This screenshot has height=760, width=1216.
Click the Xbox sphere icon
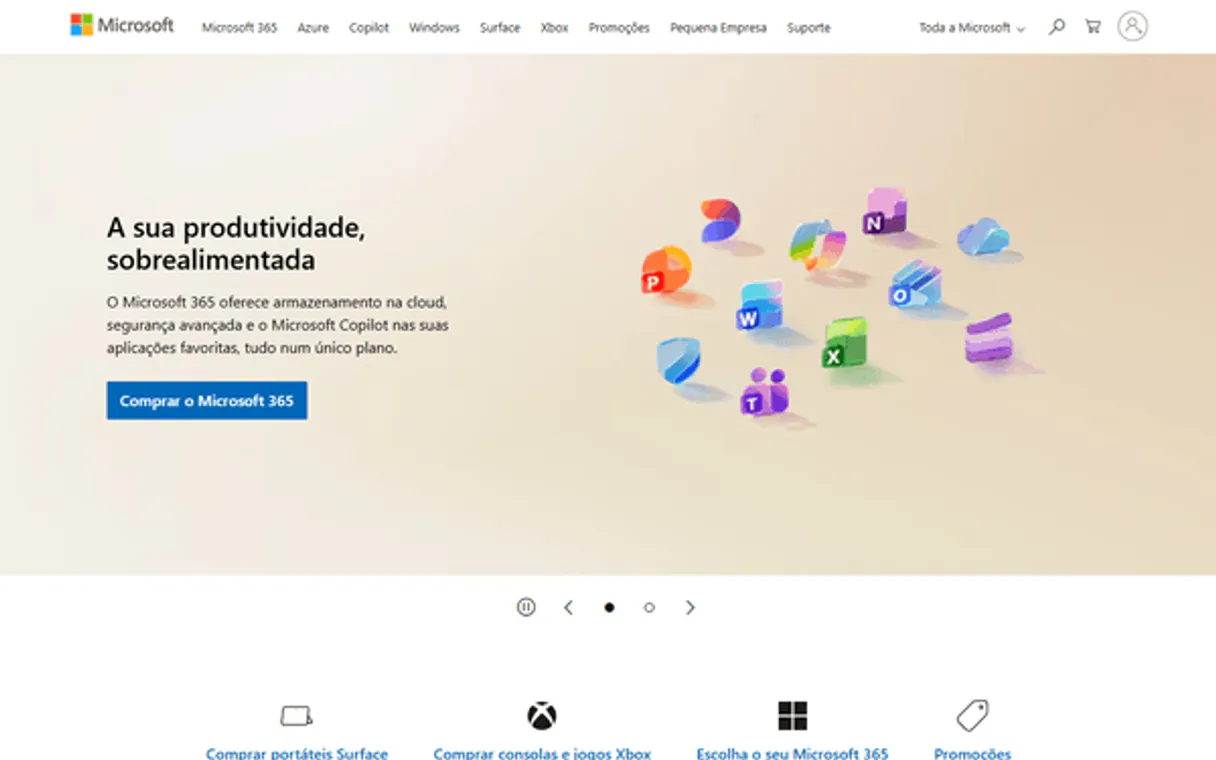[x=541, y=714]
